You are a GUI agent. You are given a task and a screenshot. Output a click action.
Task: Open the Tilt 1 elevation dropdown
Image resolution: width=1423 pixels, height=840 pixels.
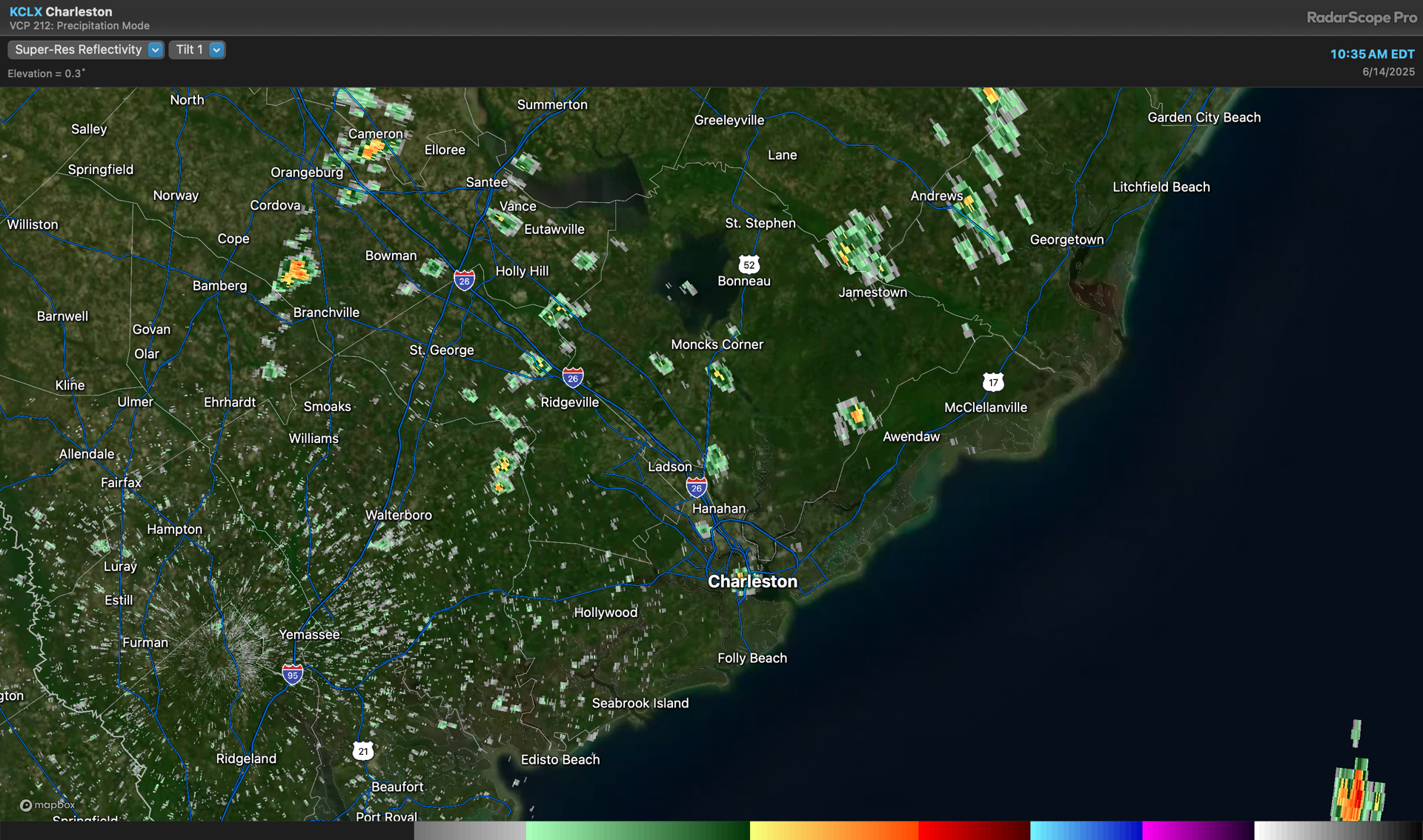(197, 50)
